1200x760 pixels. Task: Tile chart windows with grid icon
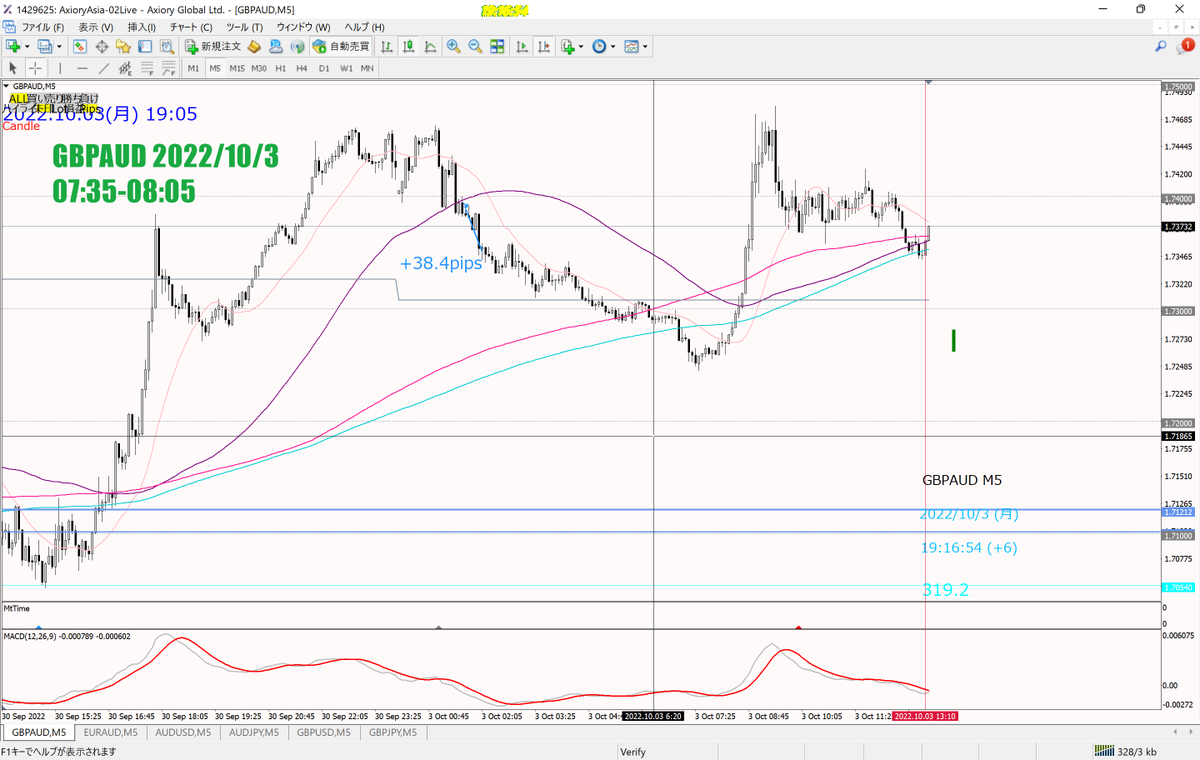coord(497,46)
